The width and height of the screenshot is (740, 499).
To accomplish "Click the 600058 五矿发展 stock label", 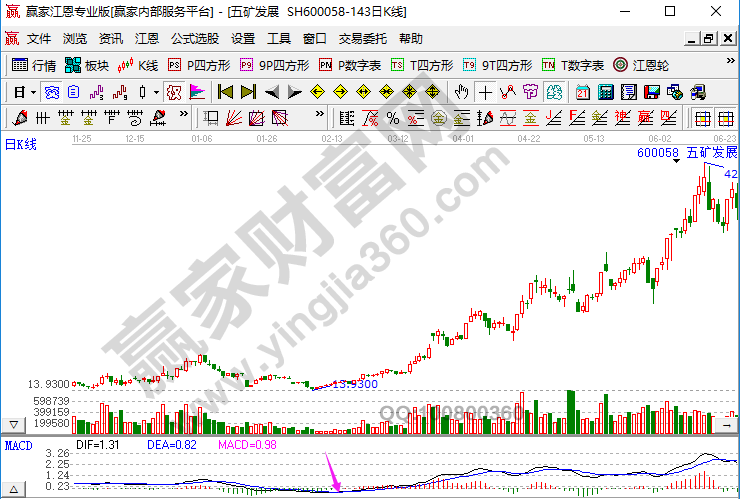I will 687,152.
